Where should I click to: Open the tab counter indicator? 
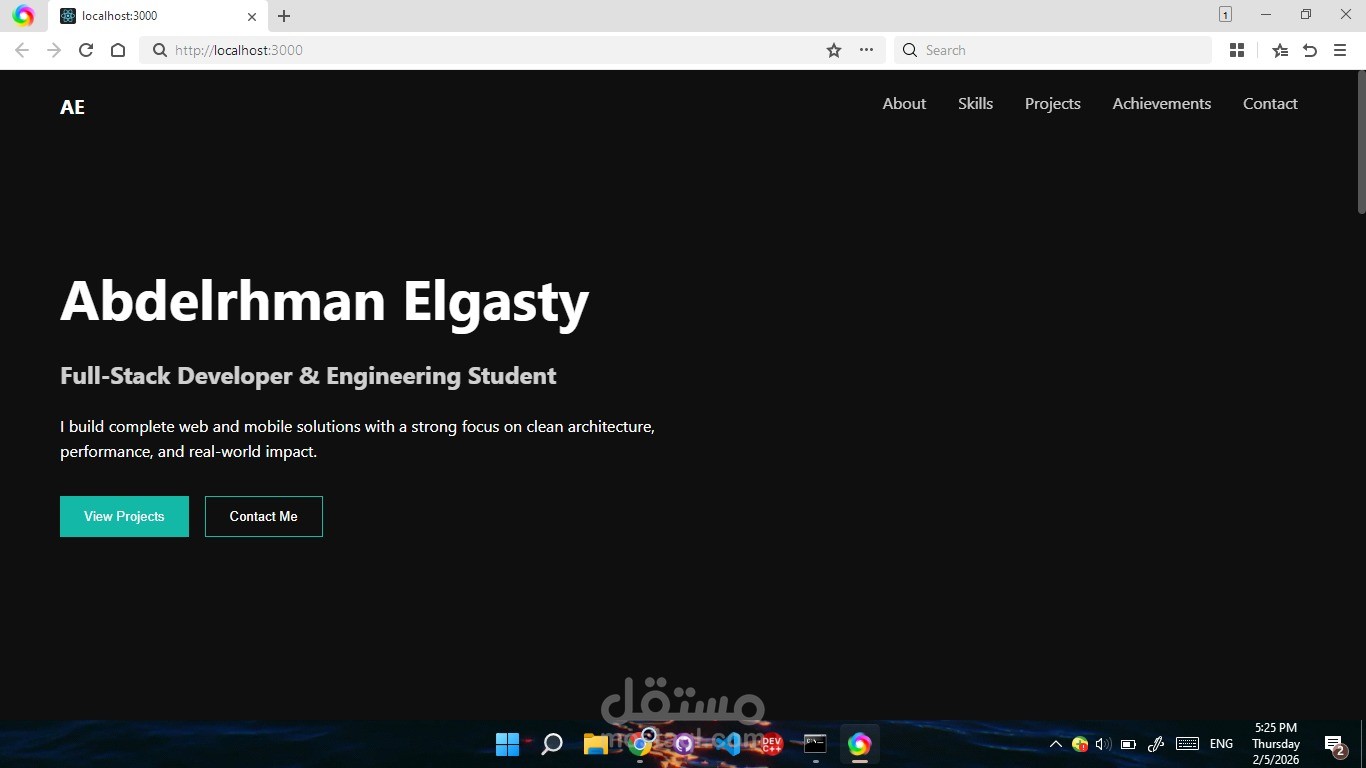(x=1225, y=14)
